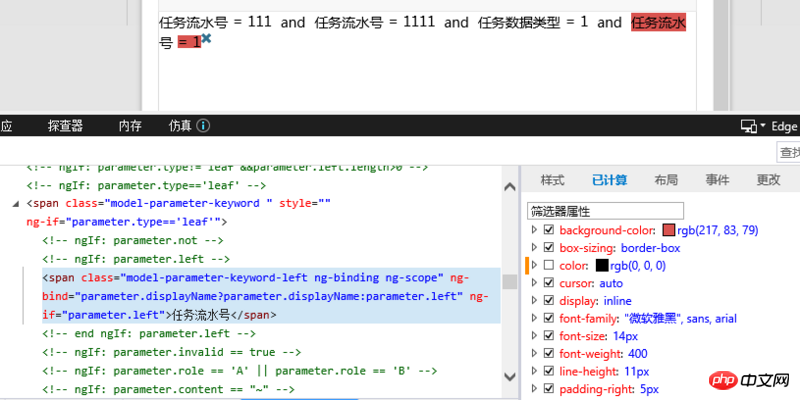The width and height of the screenshot is (800, 400).
Task: Expand the font-family computed property
Action: [534, 319]
